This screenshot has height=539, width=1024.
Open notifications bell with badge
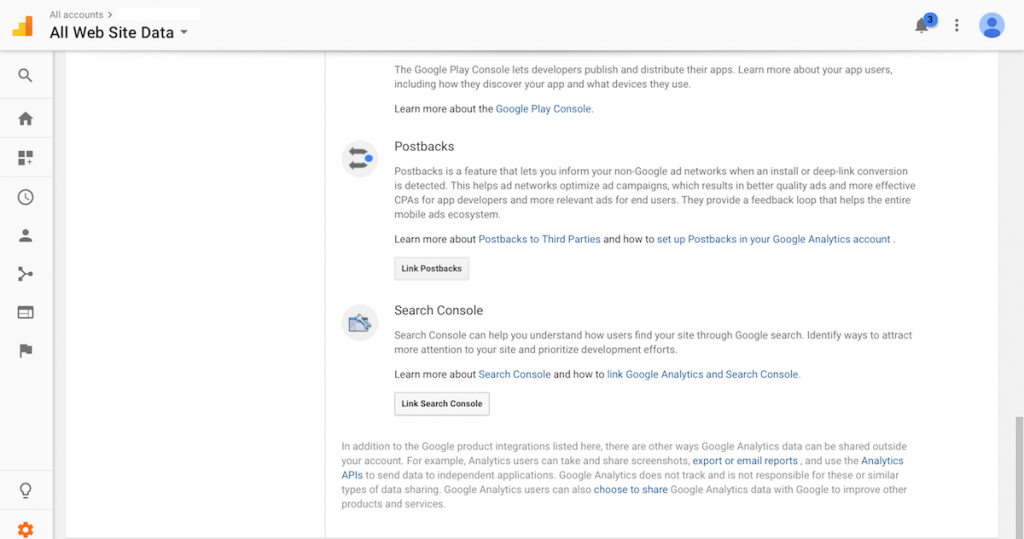click(x=925, y=24)
